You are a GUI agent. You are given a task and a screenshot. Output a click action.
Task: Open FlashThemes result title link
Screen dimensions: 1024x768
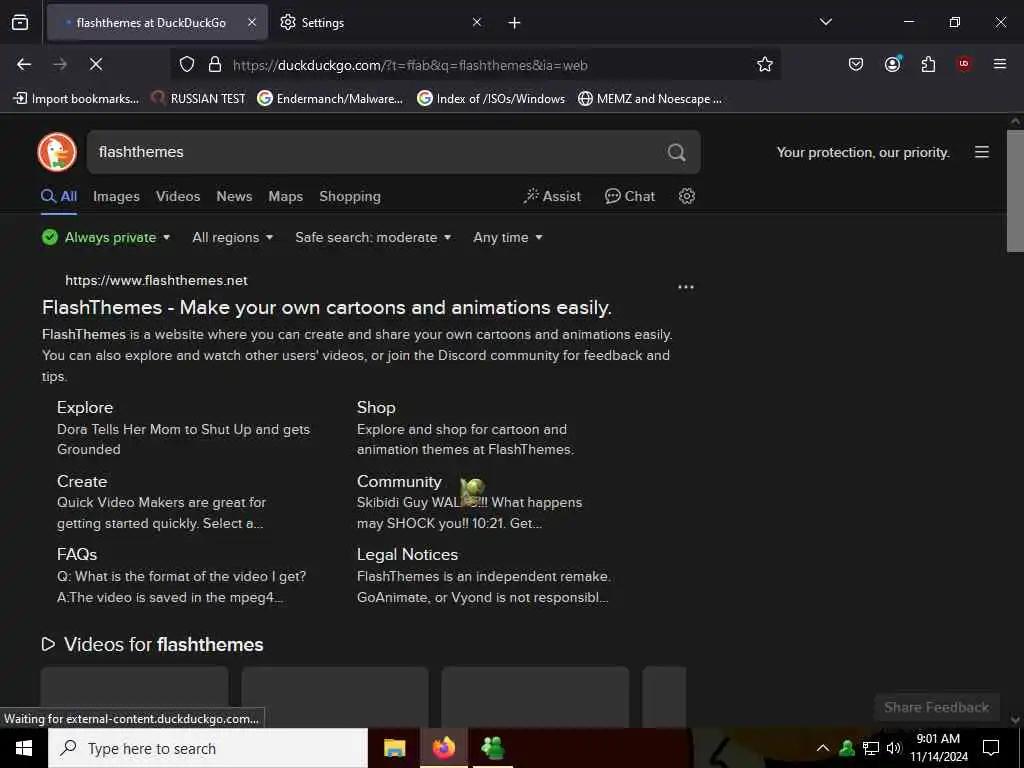point(327,308)
